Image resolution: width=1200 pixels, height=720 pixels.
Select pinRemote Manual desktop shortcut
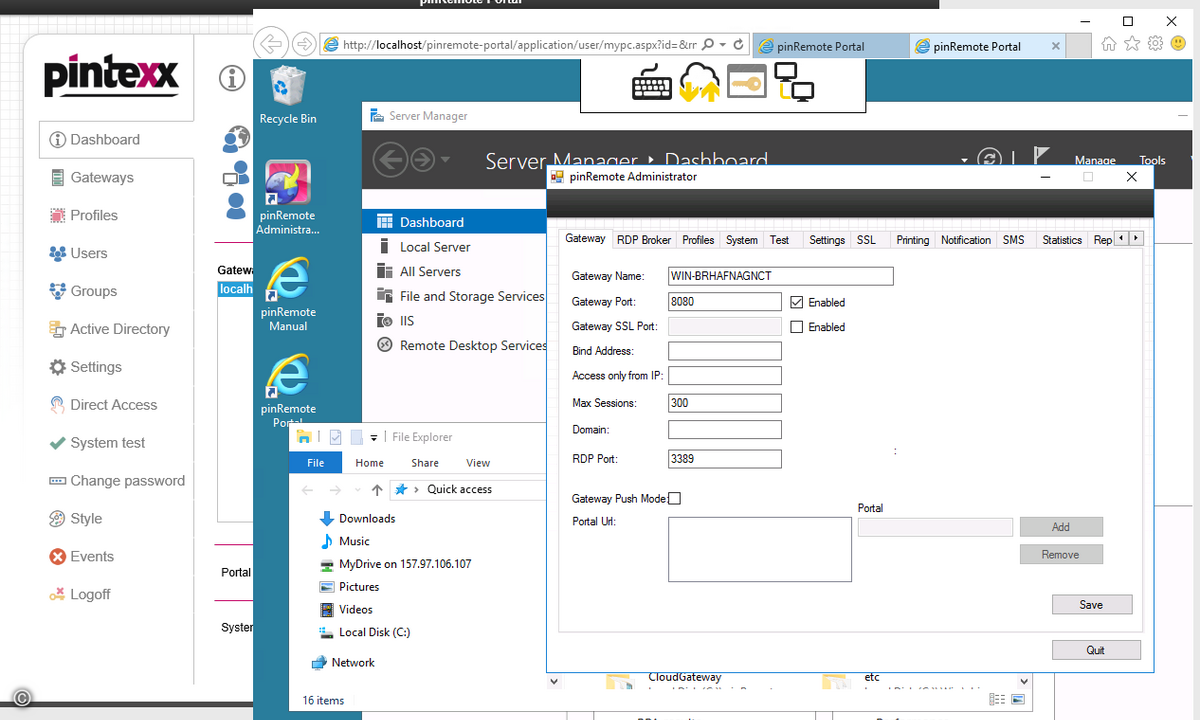(287, 295)
